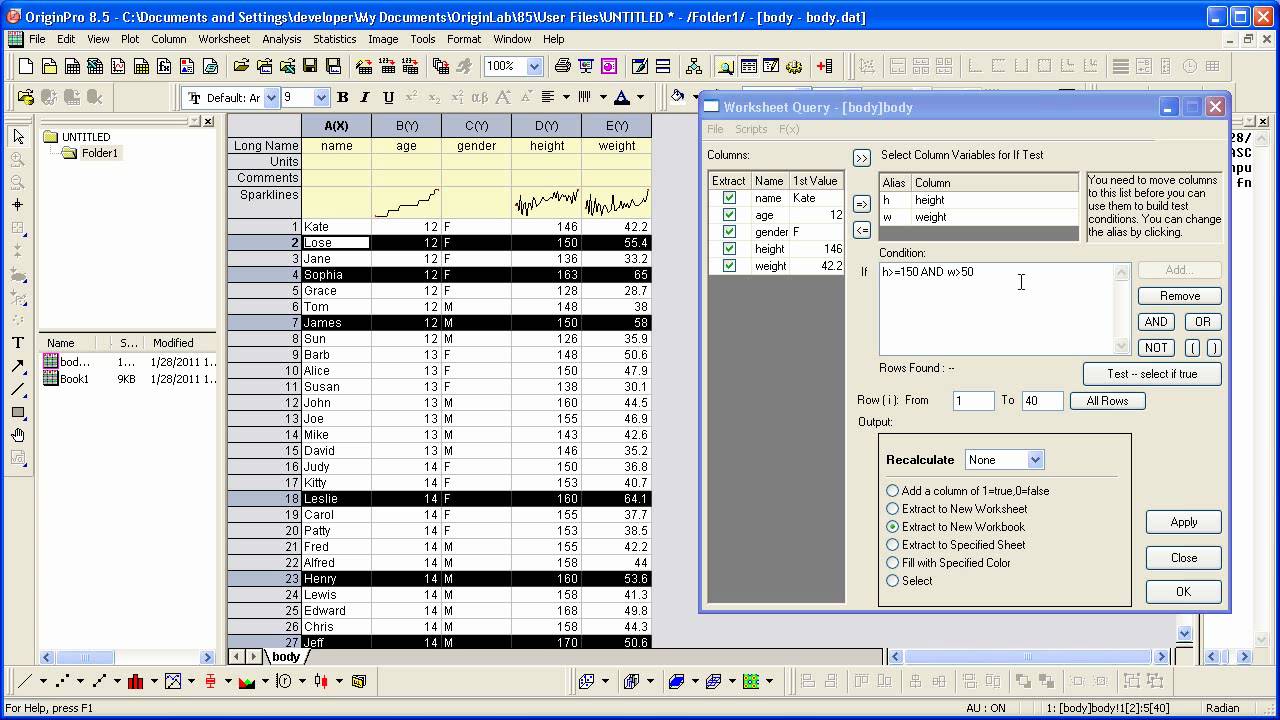Insert AND operator into condition
The height and width of the screenshot is (720, 1280).
1156,322
